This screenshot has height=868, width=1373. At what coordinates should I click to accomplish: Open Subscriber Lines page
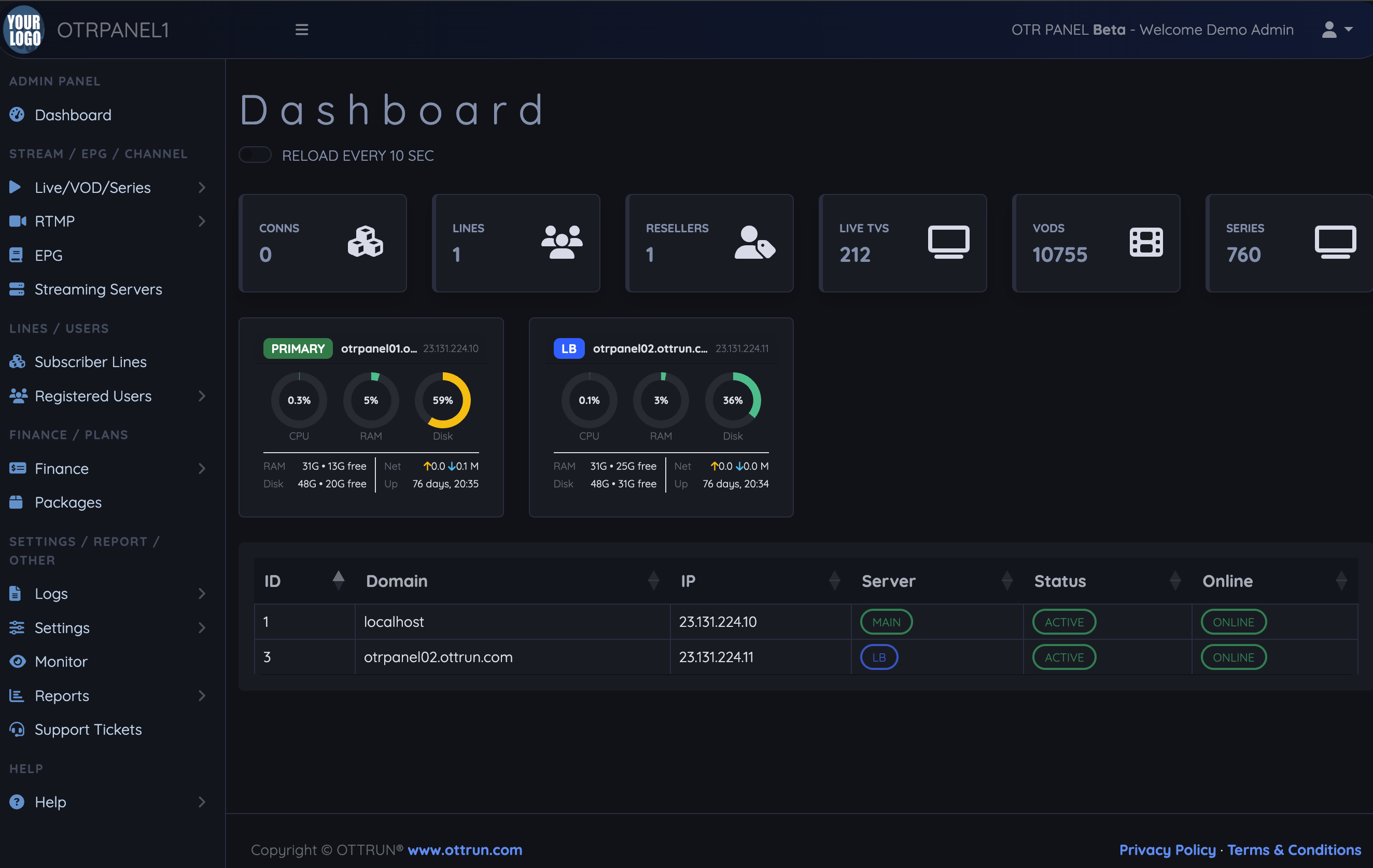tap(91, 361)
